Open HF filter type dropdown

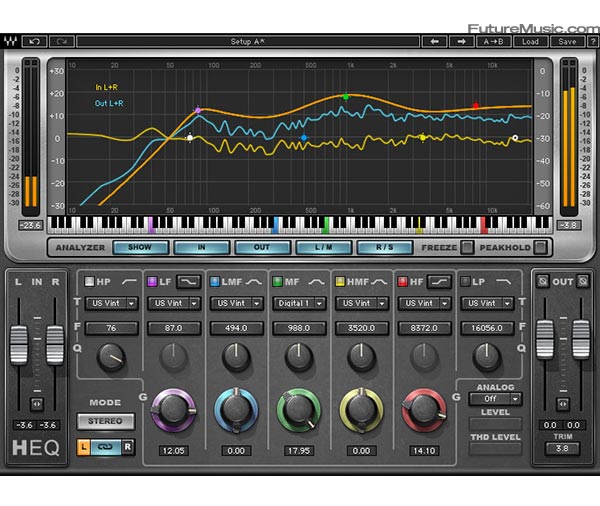pyautogui.click(x=425, y=303)
